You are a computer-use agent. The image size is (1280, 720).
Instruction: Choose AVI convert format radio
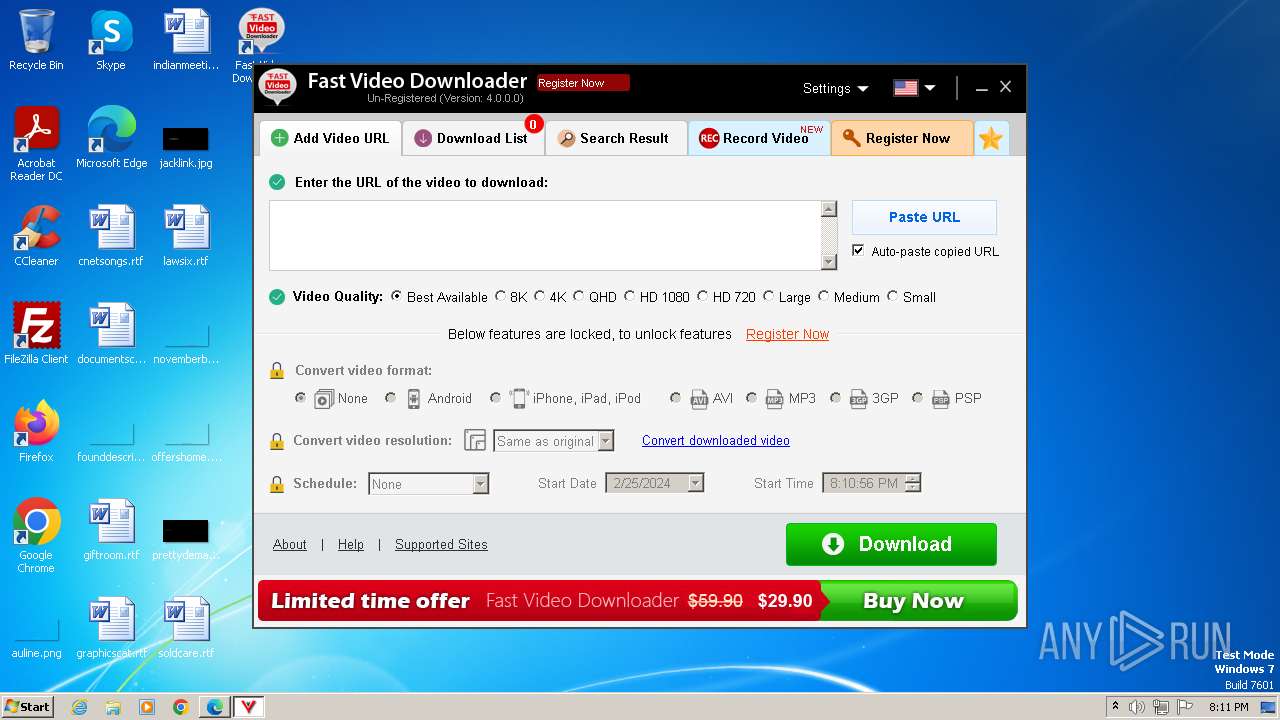(675, 398)
